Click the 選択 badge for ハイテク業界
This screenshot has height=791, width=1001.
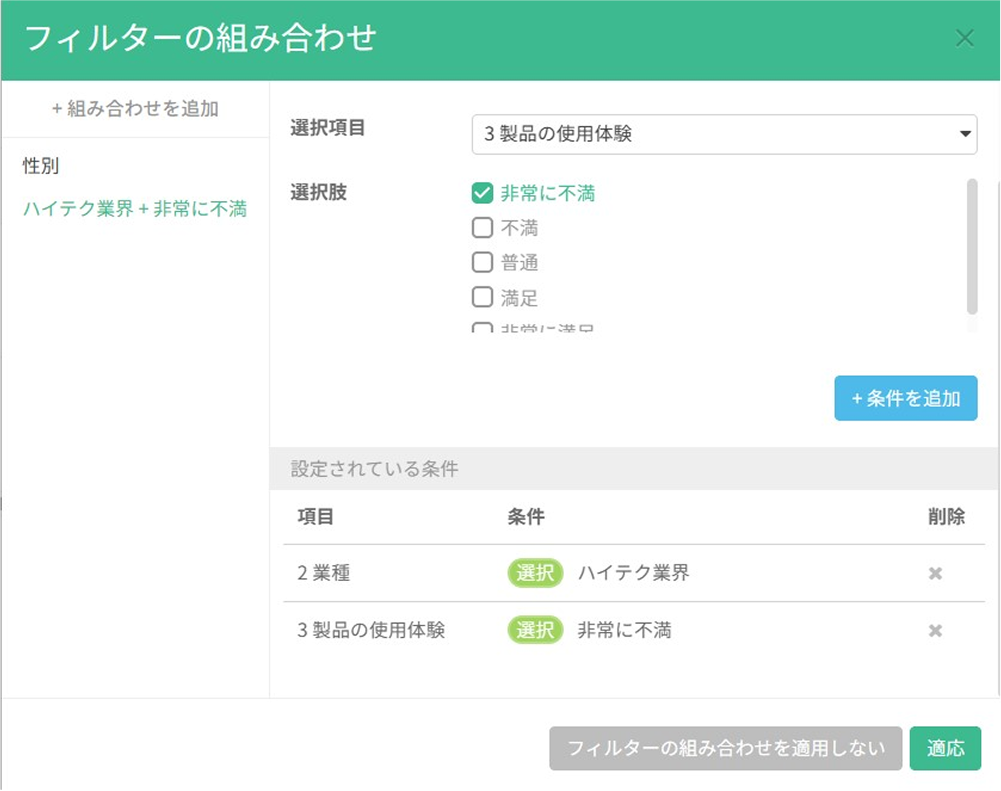click(535, 573)
